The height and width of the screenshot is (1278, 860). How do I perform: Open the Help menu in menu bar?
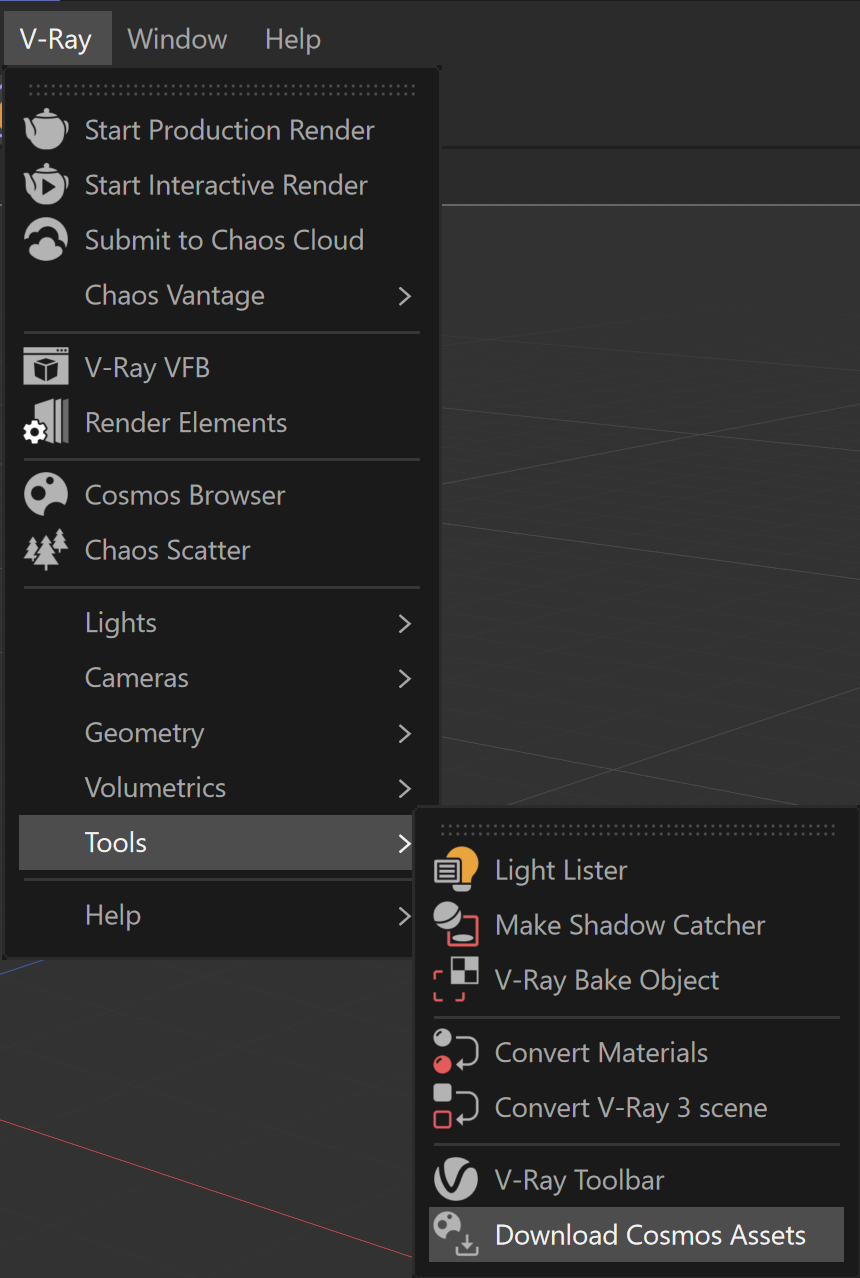(x=293, y=39)
